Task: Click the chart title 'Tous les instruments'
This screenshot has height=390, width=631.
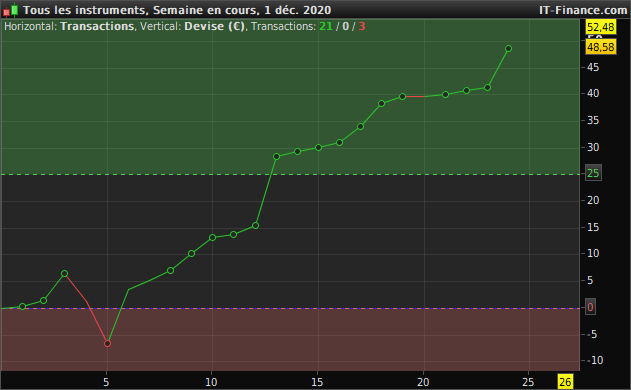Action: click(x=86, y=10)
